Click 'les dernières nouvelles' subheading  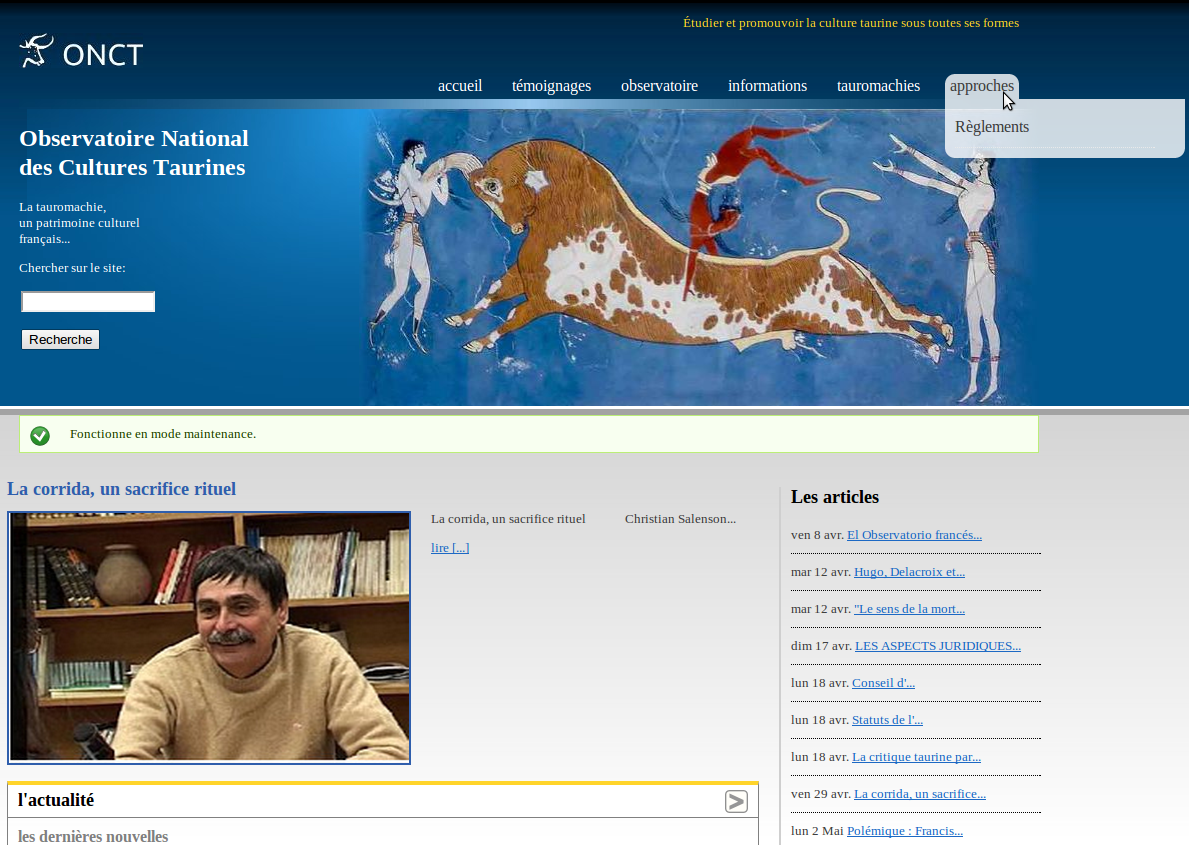click(x=93, y=836)
